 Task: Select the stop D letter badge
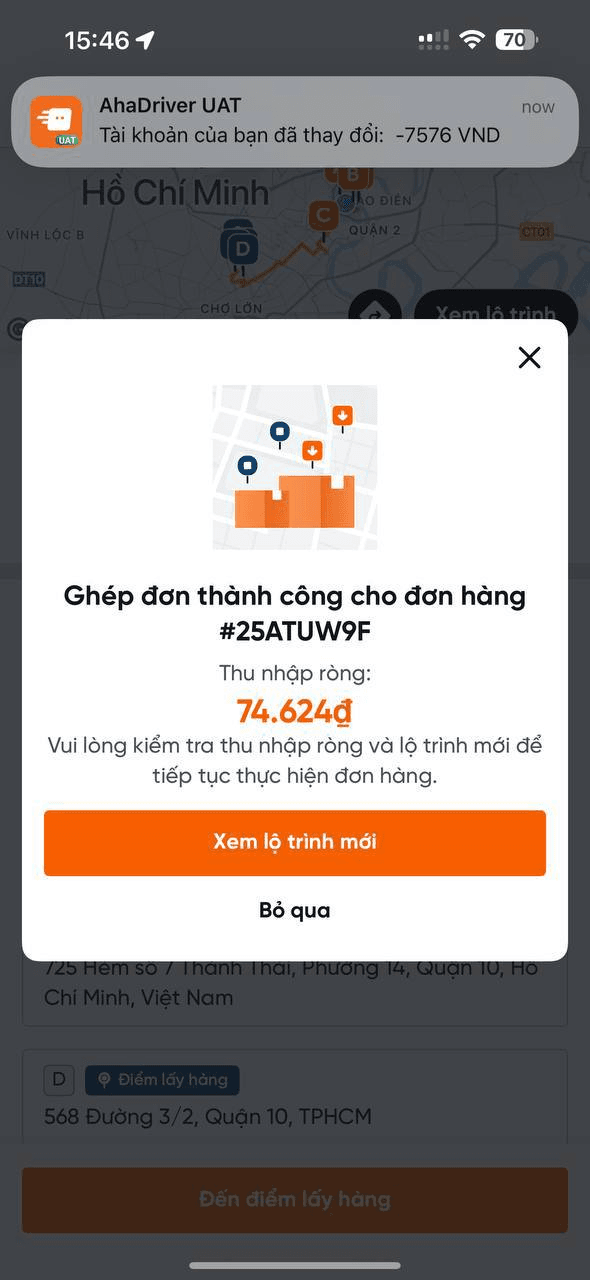point(58,1080)
